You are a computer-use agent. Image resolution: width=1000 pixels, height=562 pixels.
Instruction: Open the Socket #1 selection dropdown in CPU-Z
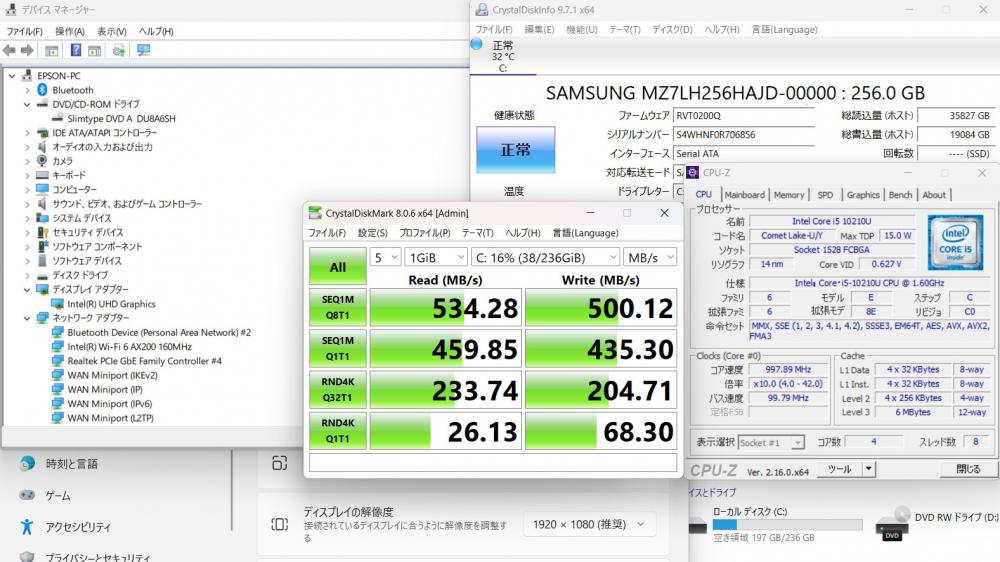tap(771, 442)
